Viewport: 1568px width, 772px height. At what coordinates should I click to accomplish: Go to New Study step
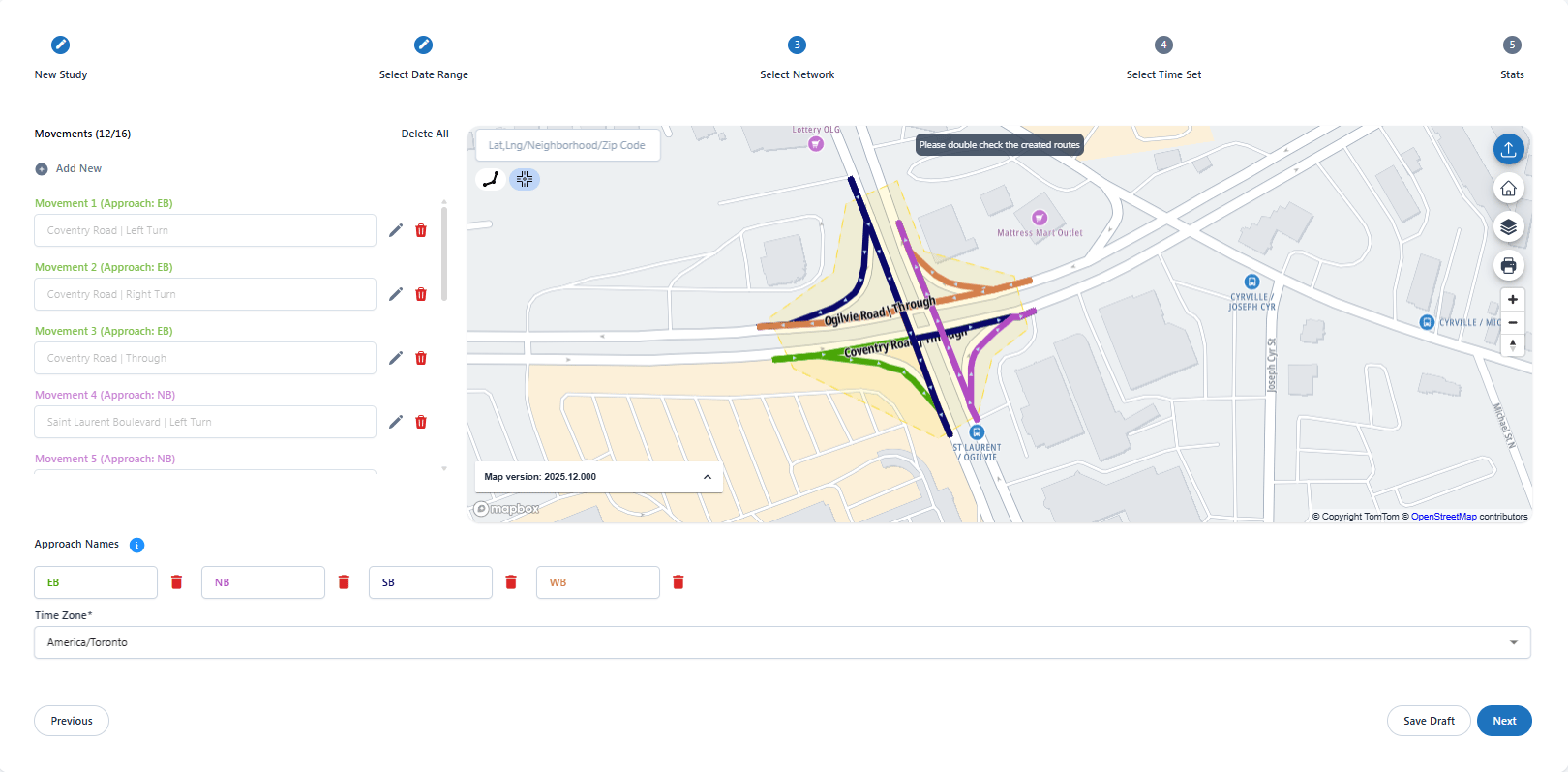[60, 45]
